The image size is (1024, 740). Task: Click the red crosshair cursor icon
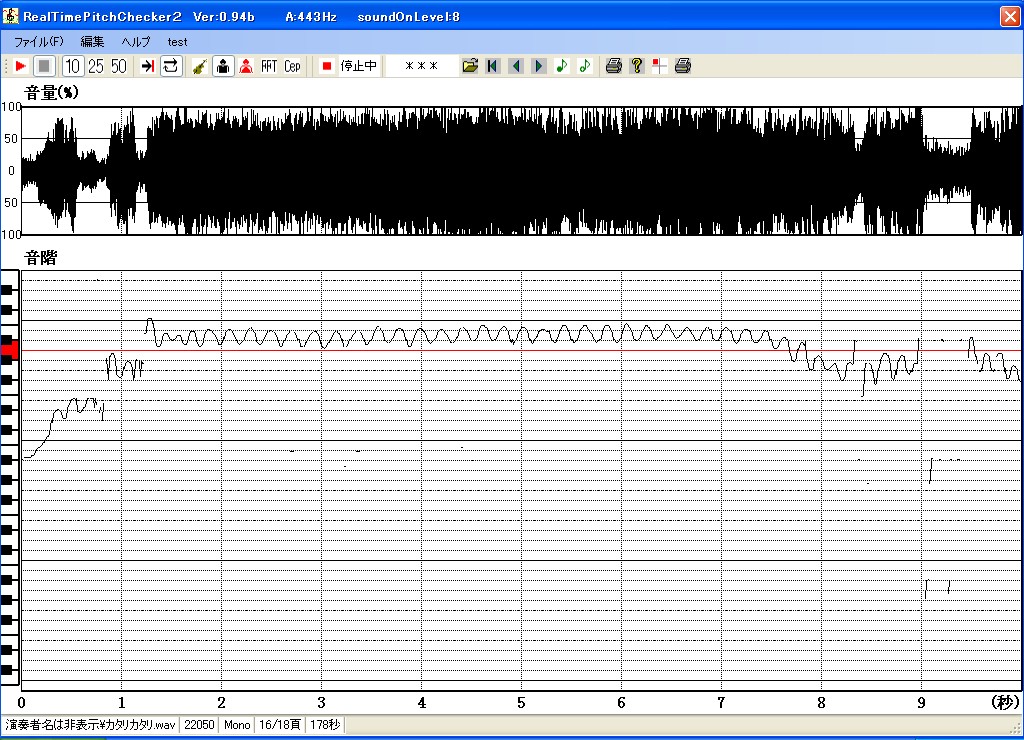[660, 66]
